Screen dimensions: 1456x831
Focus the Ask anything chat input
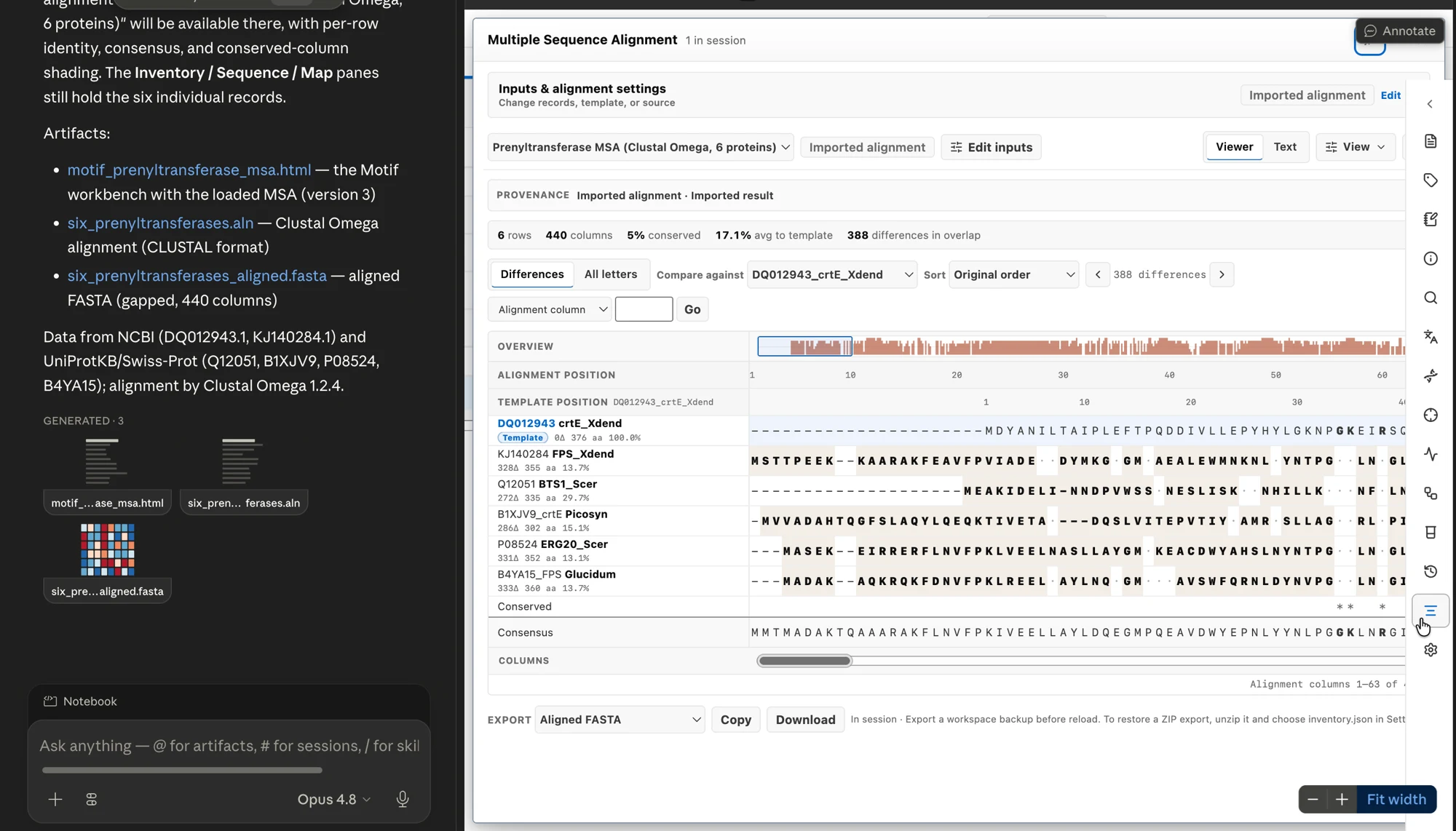pyautogui.click(x=229, y=746)
